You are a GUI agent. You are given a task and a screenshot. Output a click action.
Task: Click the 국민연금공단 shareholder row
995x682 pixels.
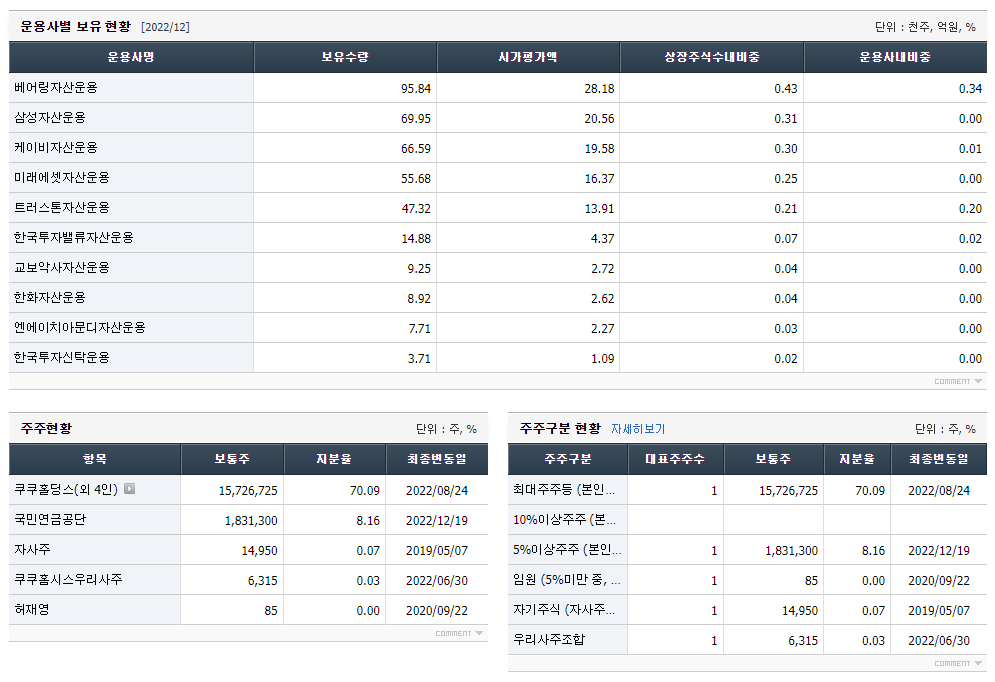pyautogui.click(x=248, y=520)
